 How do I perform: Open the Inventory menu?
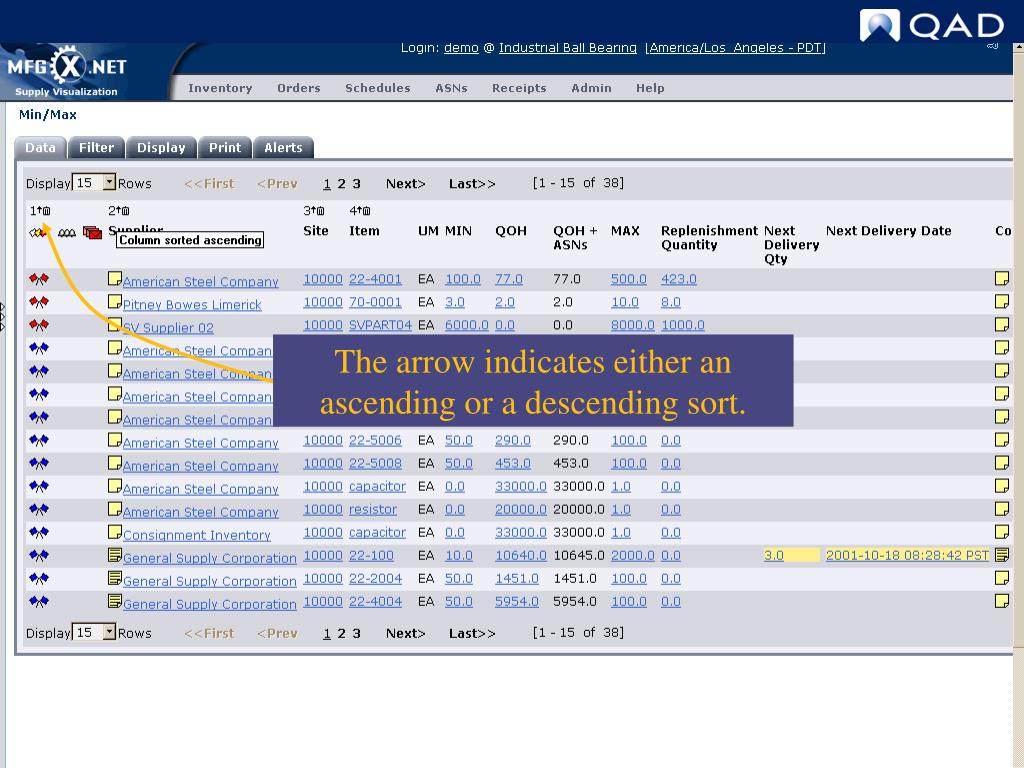click(x=220, y=88)
